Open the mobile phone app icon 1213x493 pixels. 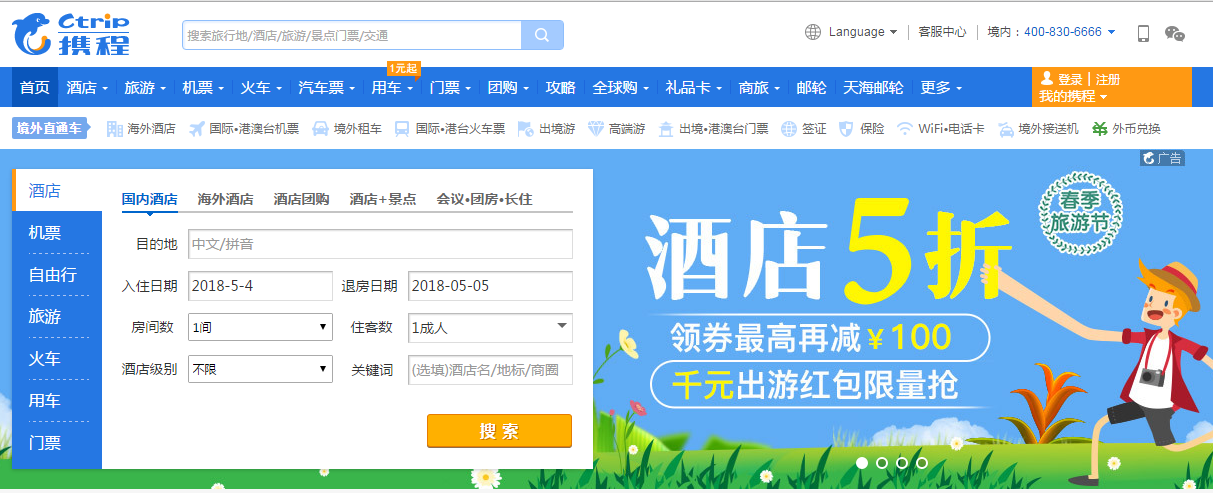click(1143, 33)
